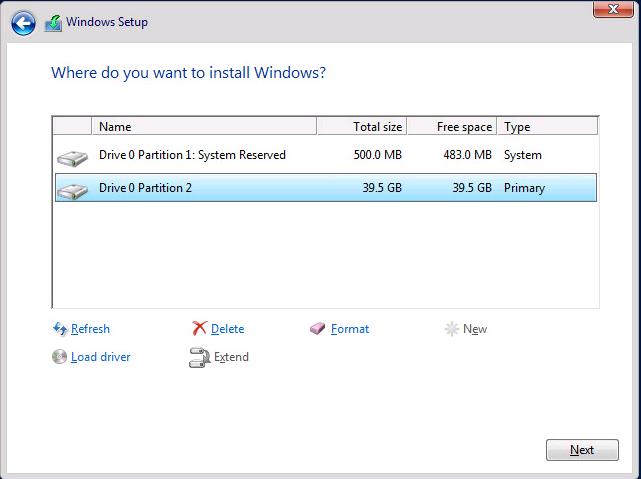Sort by the Free space column header
Viewport: 641px width, 479px height.
click(x=452, y=126)
